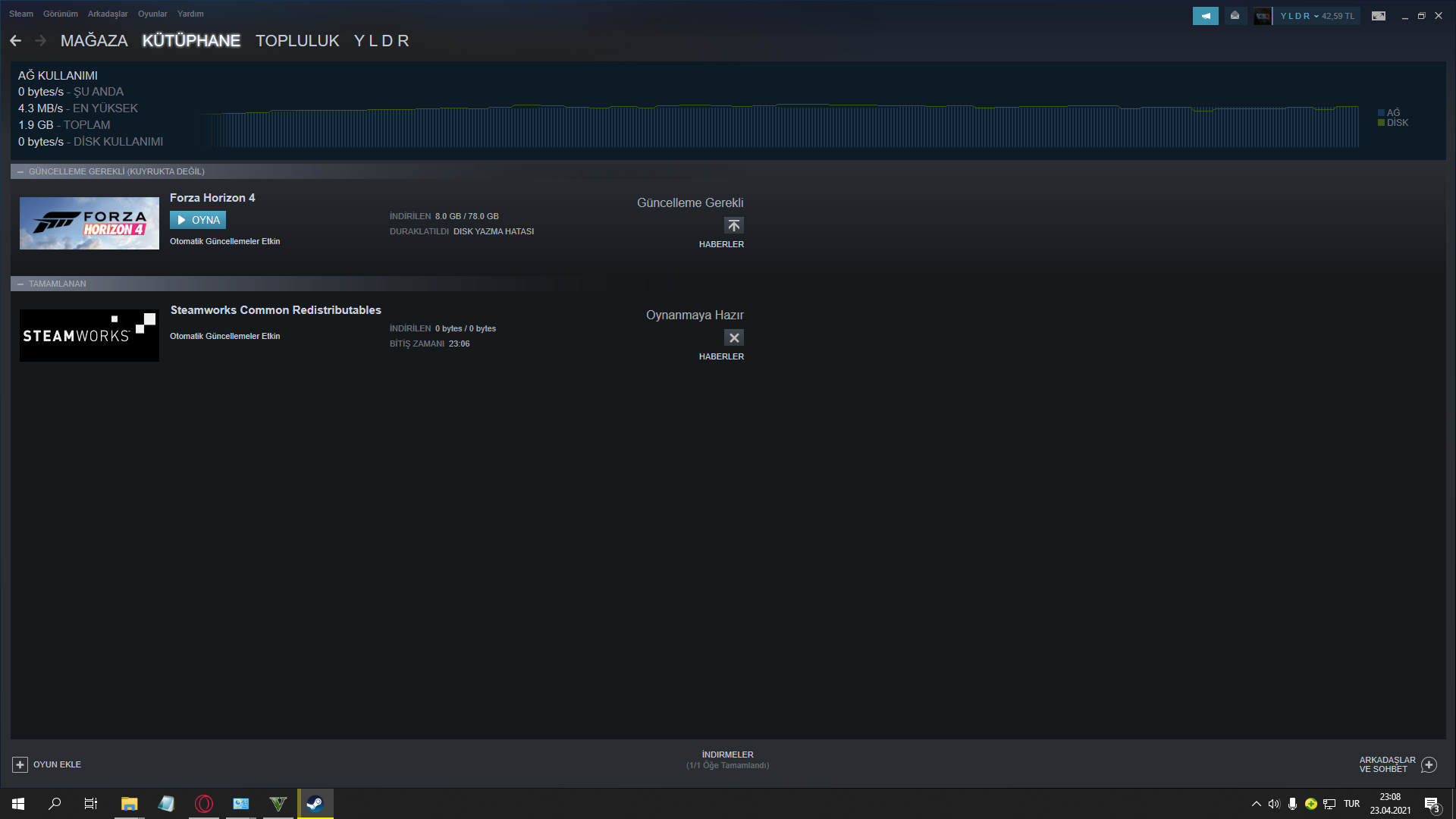
Task: Open the announcements megaphone icon
Action: [x=1205, y=16]
